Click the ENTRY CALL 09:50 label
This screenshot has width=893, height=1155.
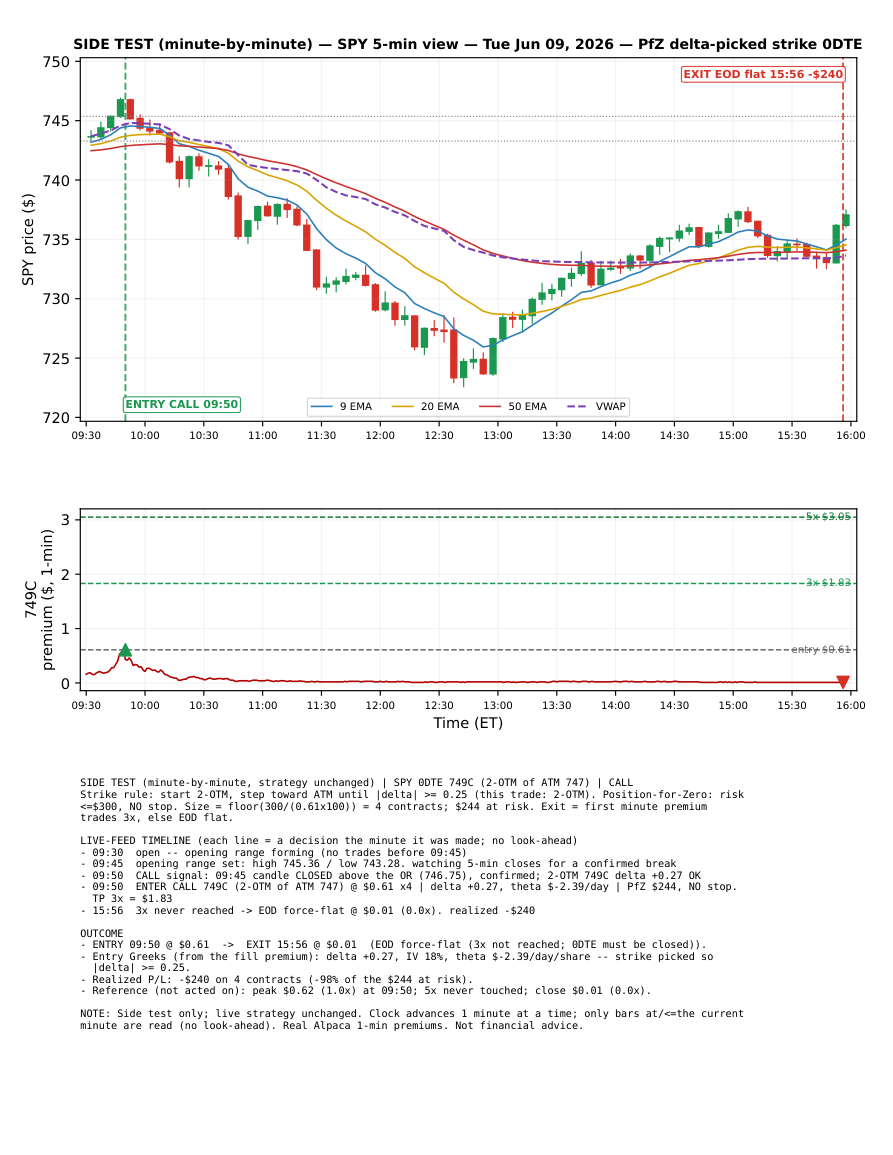[182, 404]
